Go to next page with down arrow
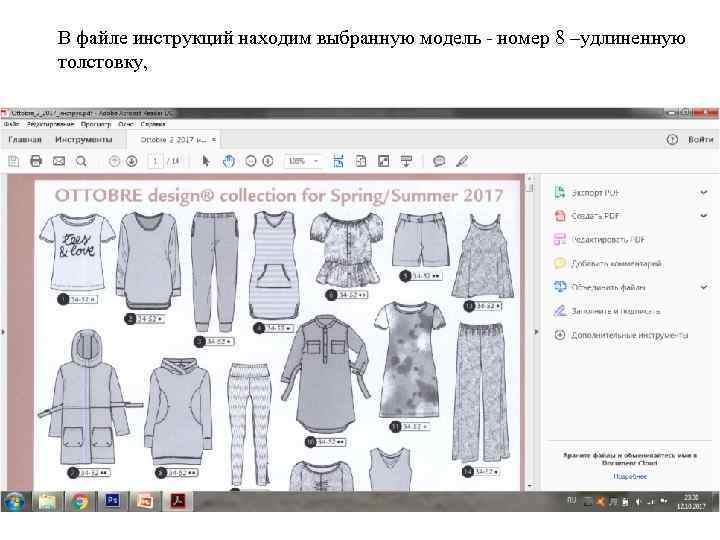Screen dimensions: 720x540 coord(131,161)
